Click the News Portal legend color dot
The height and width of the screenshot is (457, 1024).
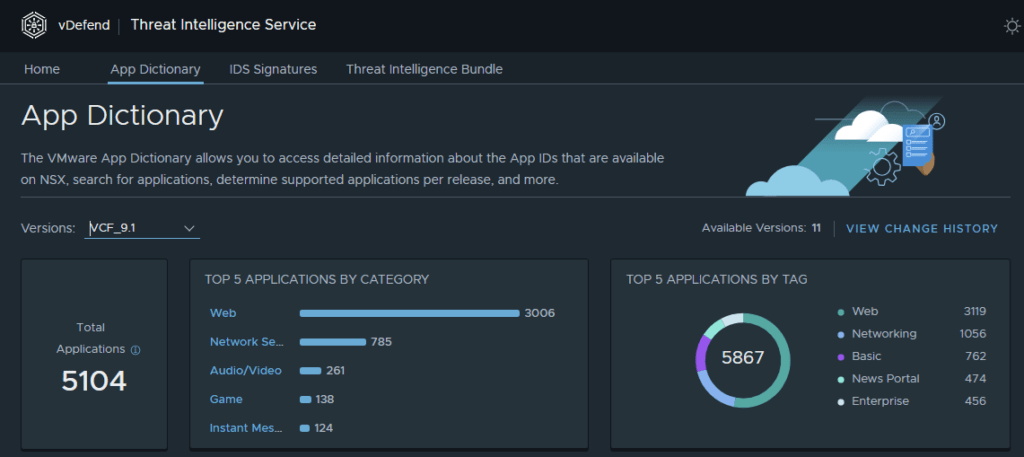click(841, 379)
